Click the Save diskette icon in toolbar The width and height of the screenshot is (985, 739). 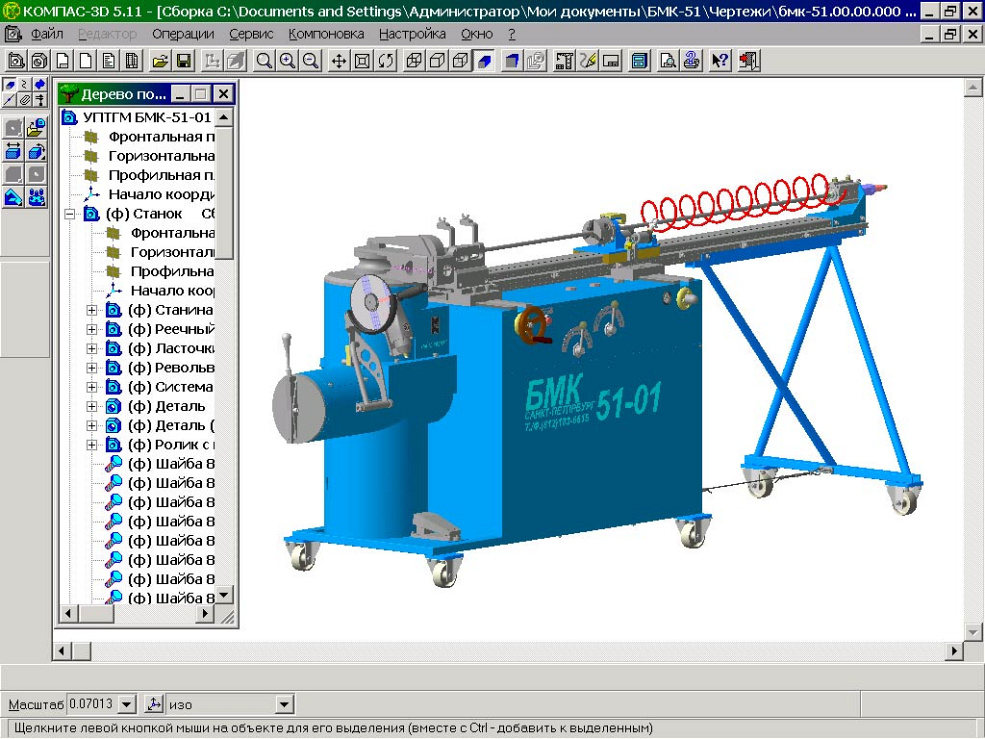[184, 61]
